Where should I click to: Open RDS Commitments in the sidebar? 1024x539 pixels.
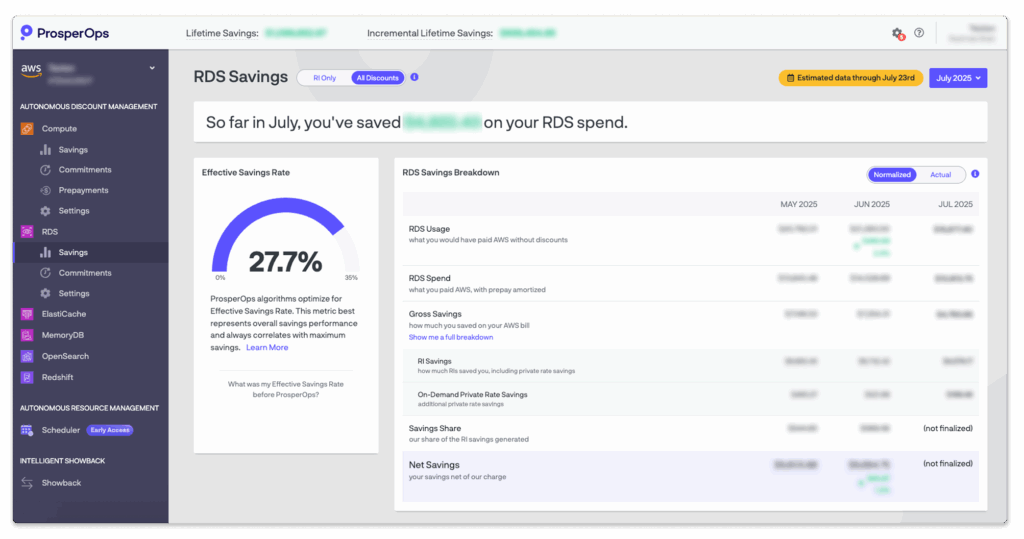tap(84, 273)
